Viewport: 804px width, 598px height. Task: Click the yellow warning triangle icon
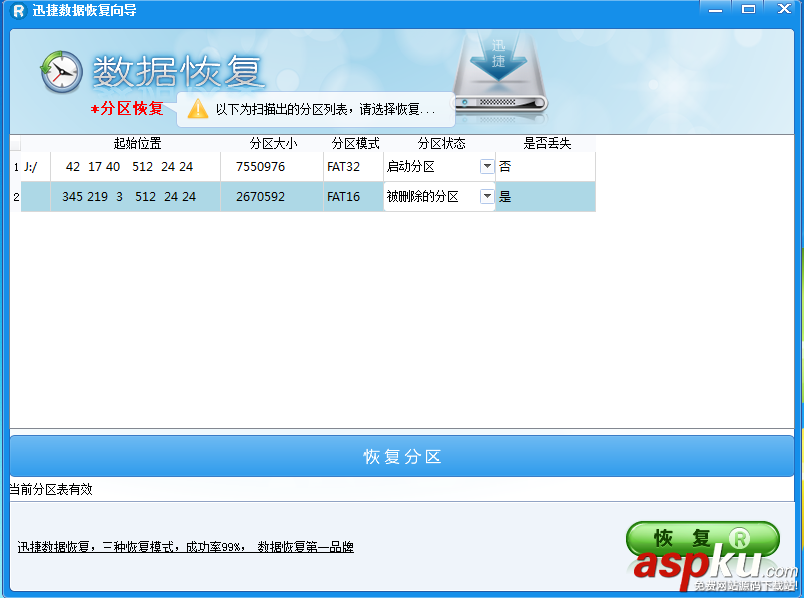[x=198, y=110]
